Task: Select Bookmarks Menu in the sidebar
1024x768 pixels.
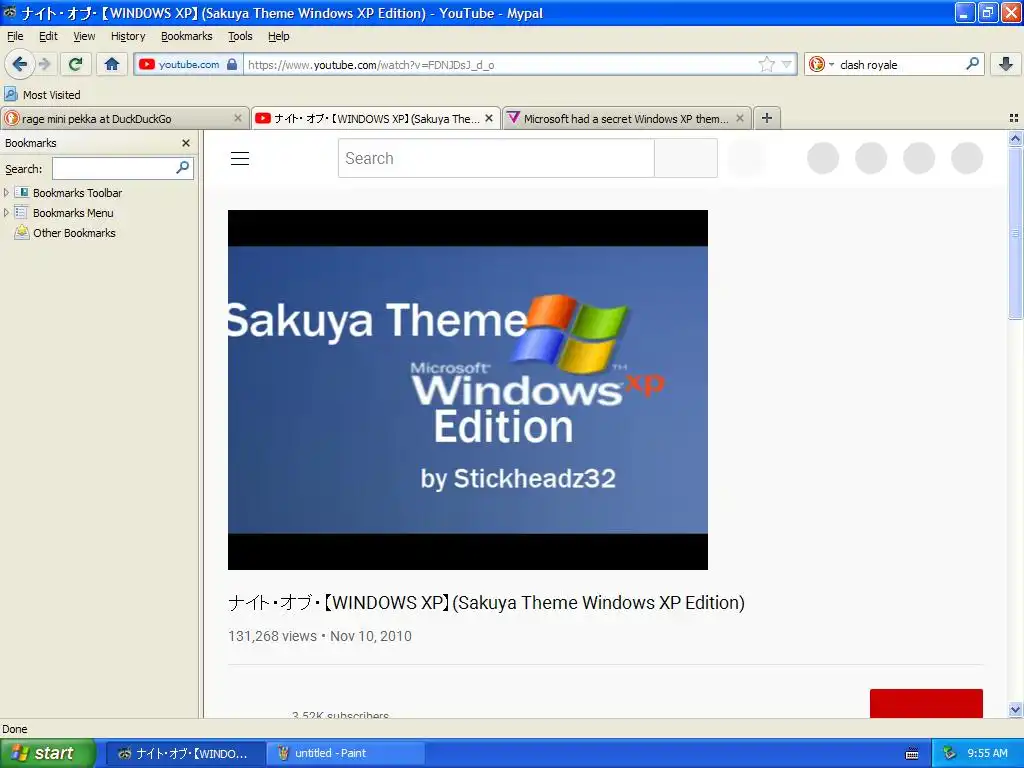Action: [x=73, y=213]
